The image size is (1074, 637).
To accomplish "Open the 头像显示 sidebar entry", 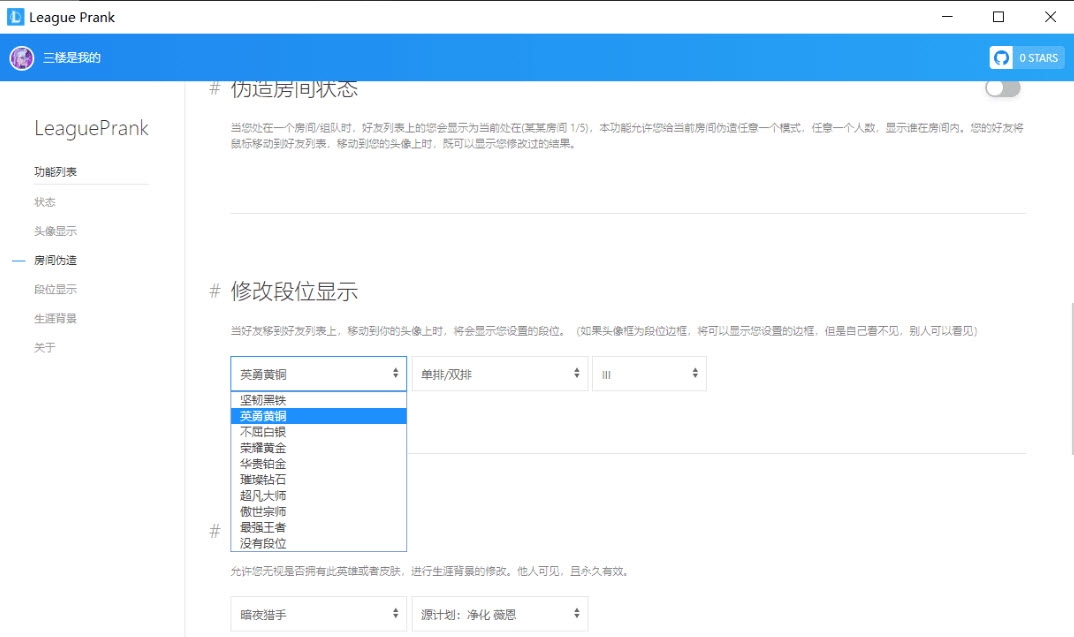I will pos(55,230).
